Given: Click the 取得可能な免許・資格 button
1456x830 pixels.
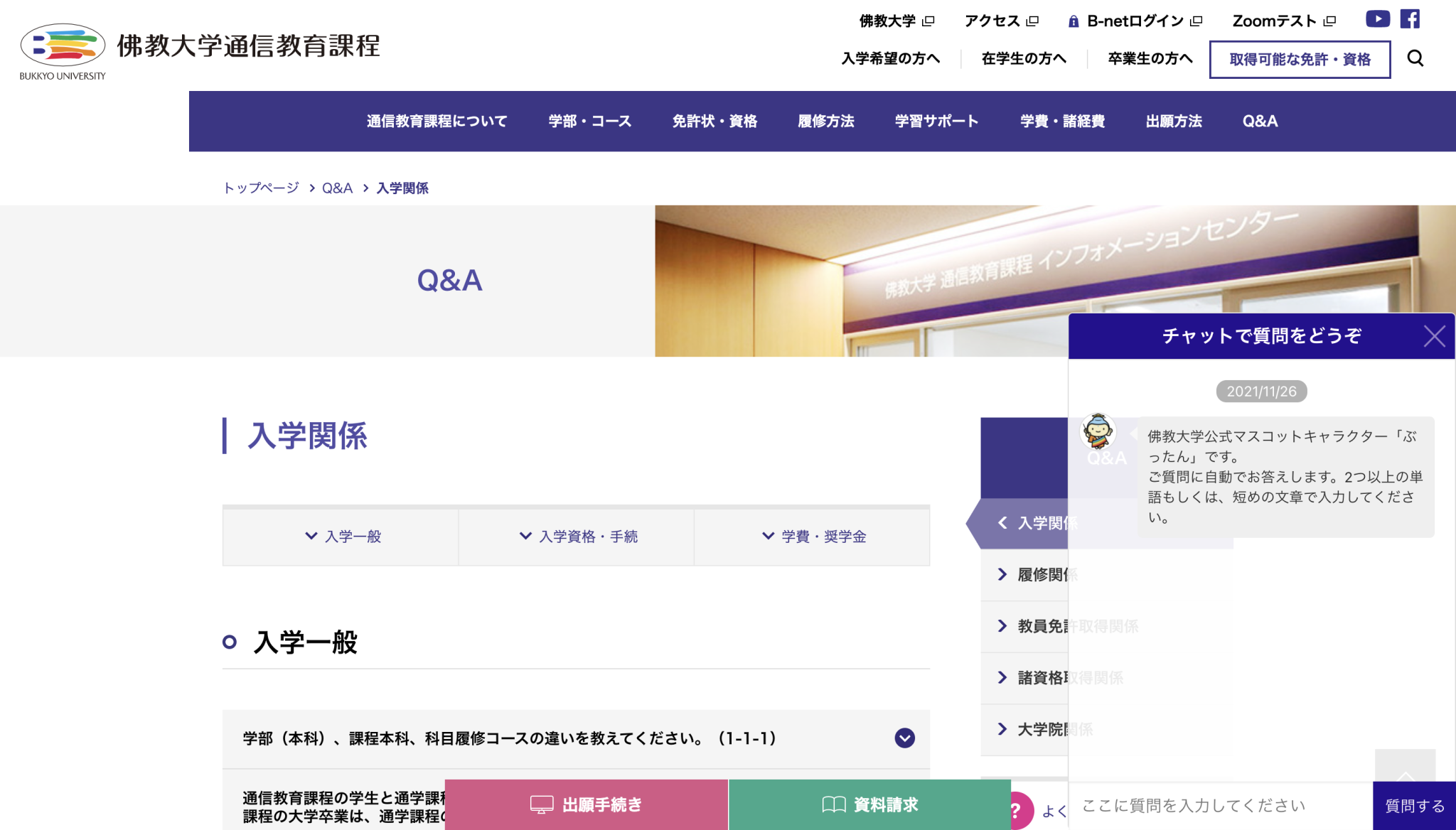Looking at the screenshot, I should point(1300,60).
